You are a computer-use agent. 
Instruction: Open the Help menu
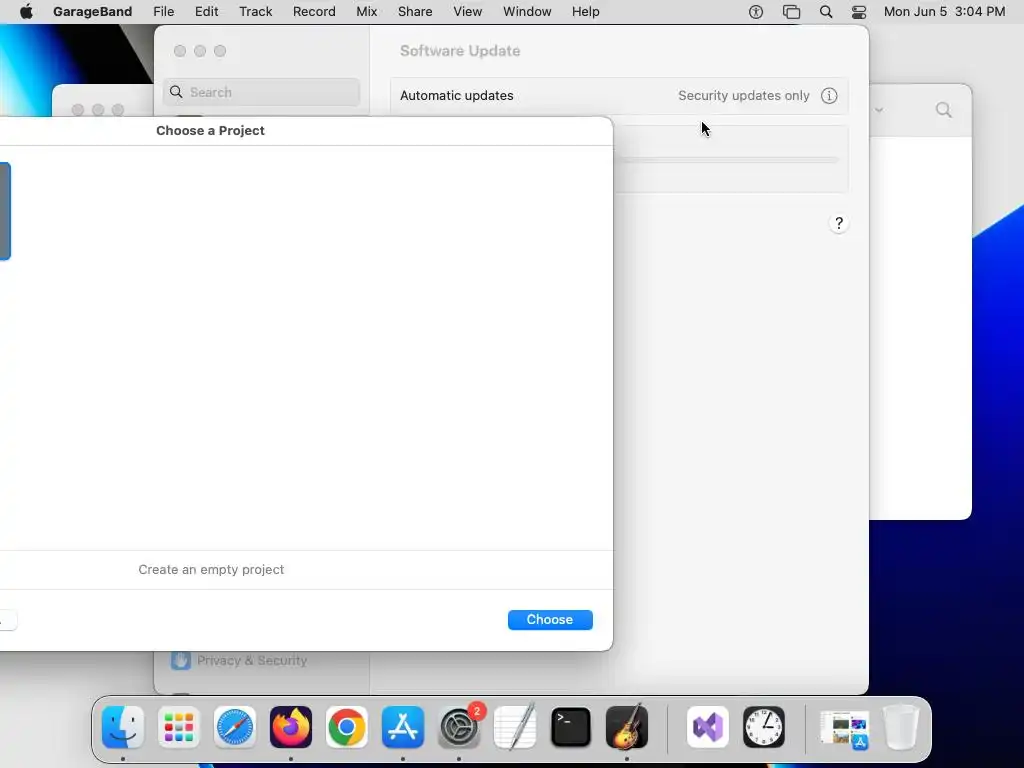[585, 11]
